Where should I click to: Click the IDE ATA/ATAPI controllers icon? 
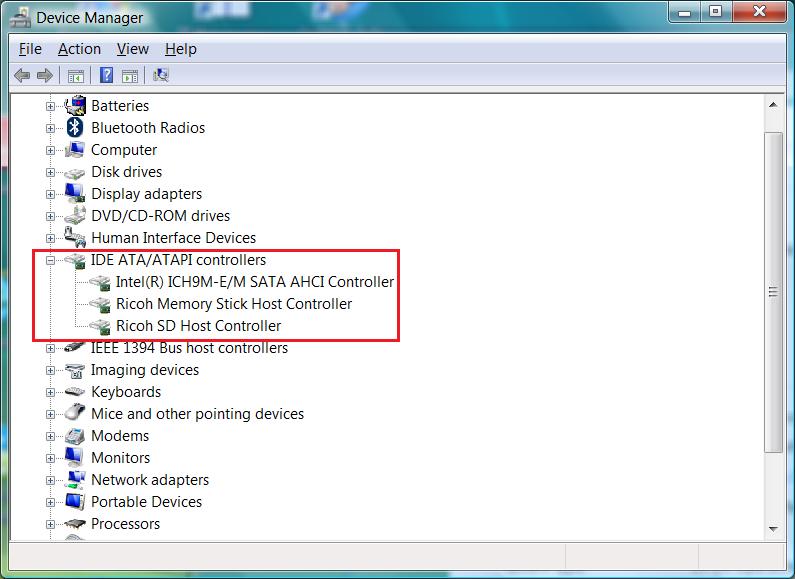click(x=75, y=260)
